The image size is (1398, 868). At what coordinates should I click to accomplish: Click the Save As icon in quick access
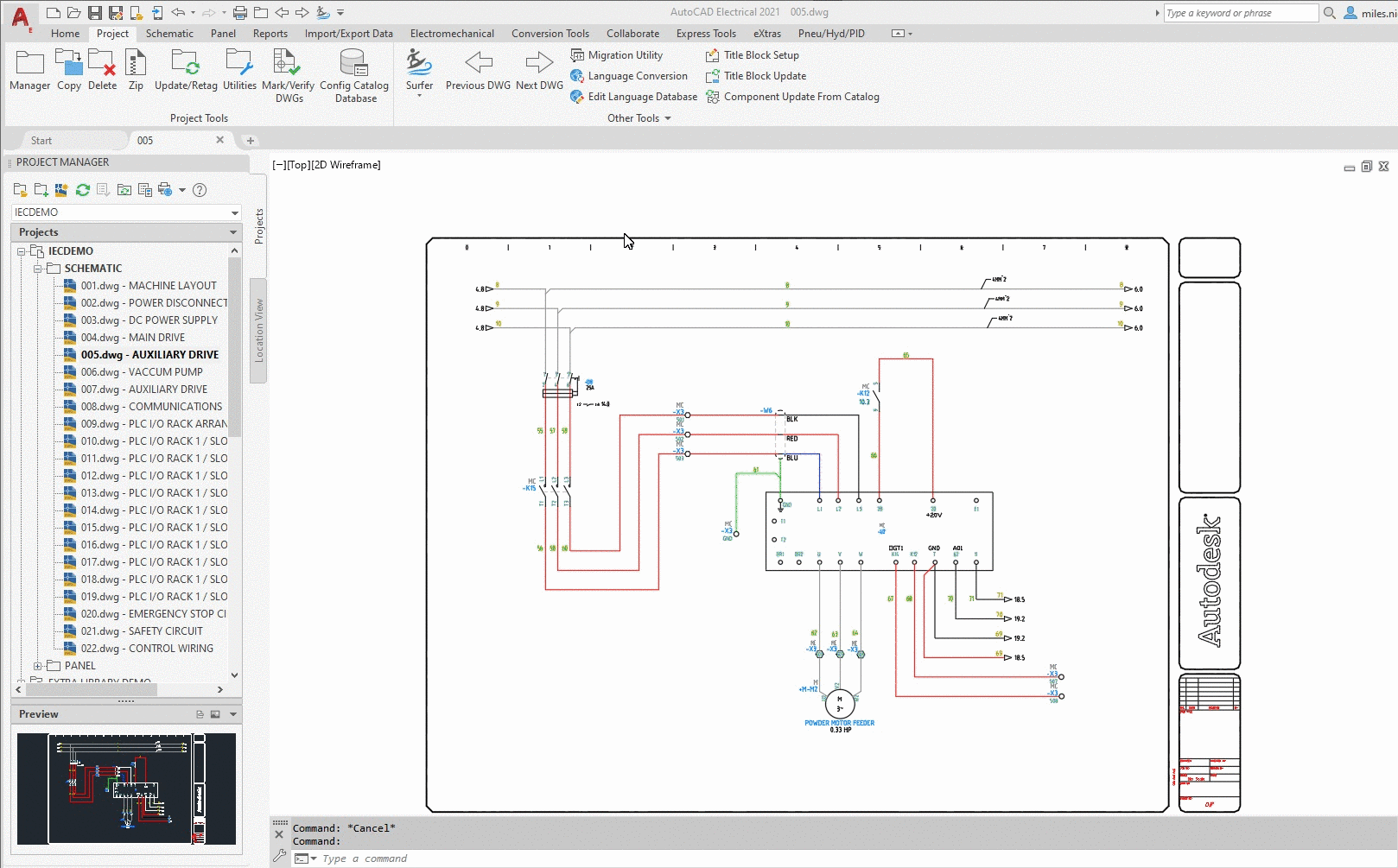pos(116,12)
